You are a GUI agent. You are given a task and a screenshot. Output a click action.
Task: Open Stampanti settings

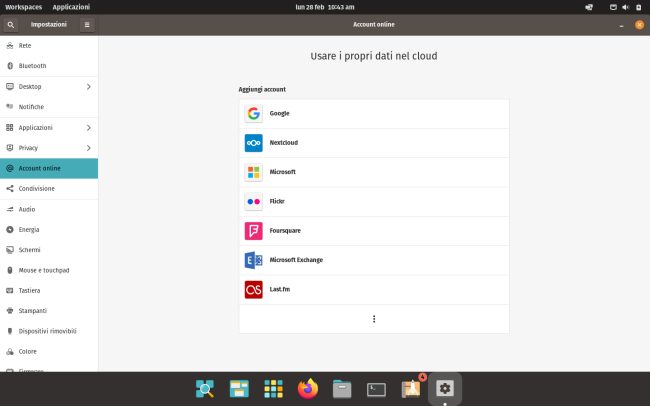coord(49,311)
